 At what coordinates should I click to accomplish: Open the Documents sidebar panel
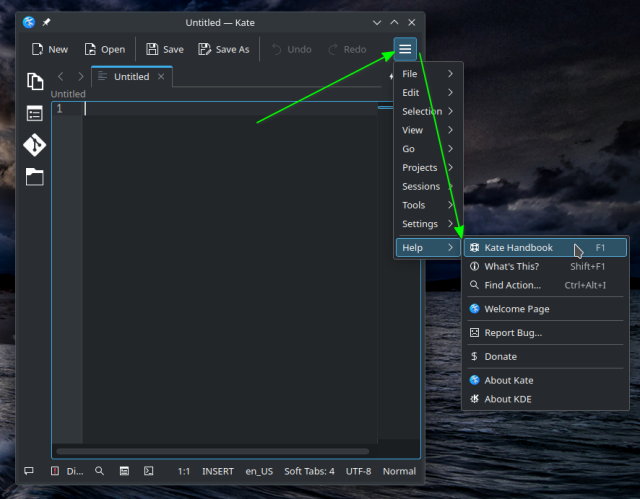(x=35, y=82)
